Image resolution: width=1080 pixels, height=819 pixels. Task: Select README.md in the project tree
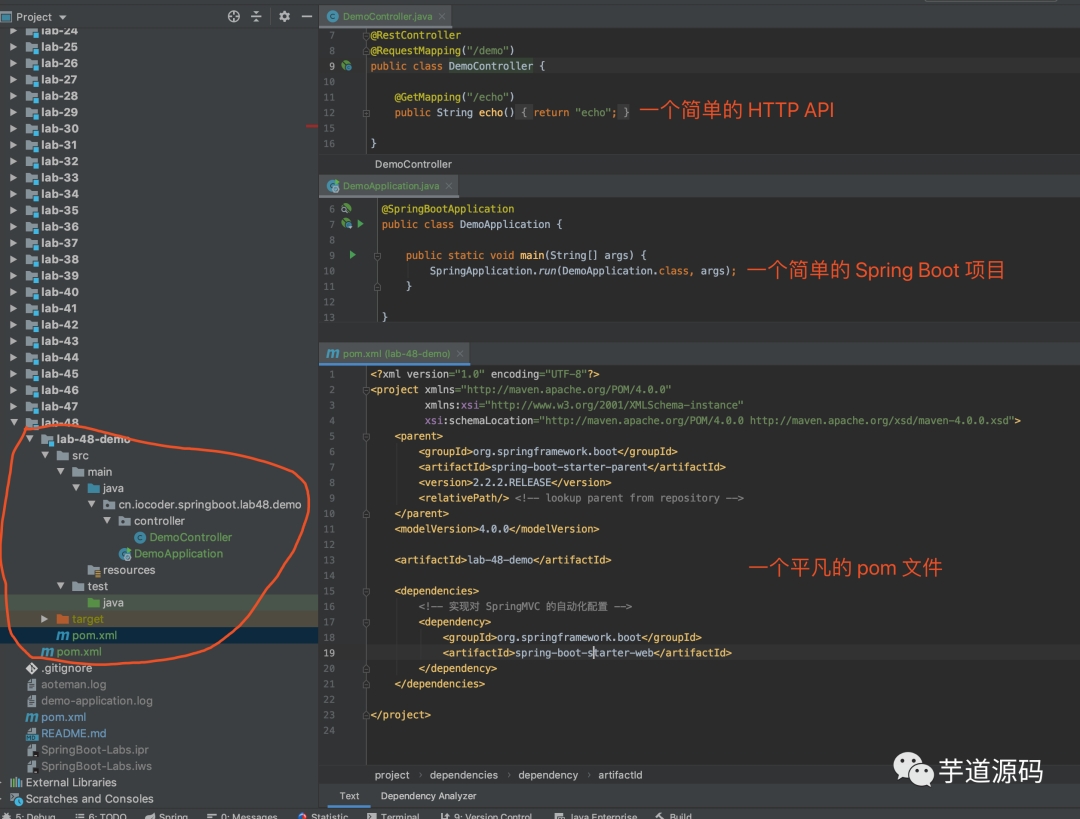73,733
